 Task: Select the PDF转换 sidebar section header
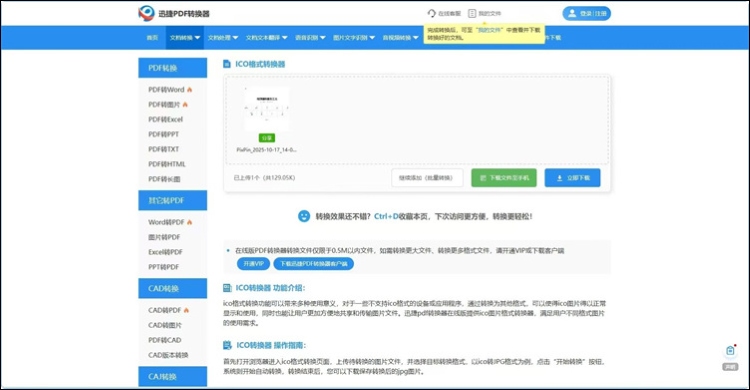(x=173, y=68)
